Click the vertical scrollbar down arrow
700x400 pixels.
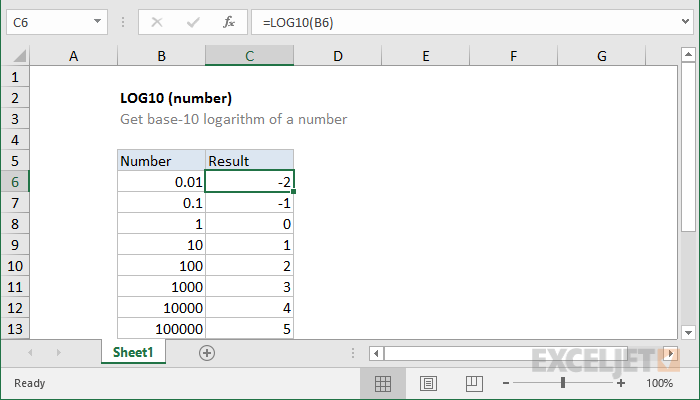coord(689,332)
